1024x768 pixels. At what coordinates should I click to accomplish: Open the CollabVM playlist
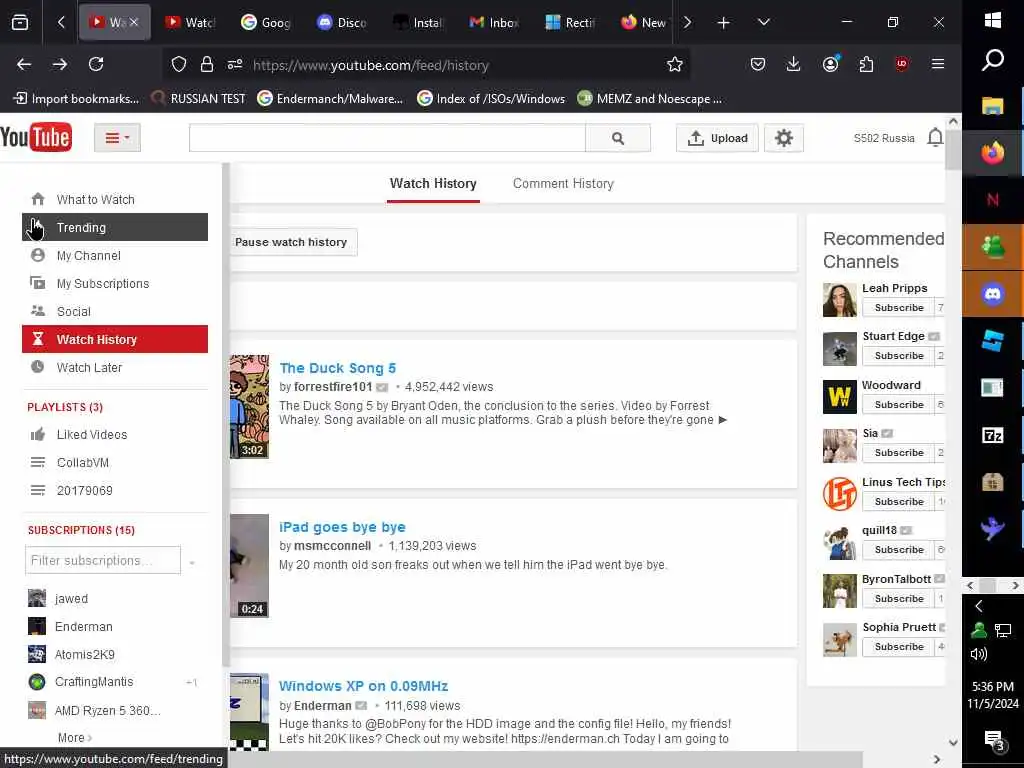click(x=115, y=462)
